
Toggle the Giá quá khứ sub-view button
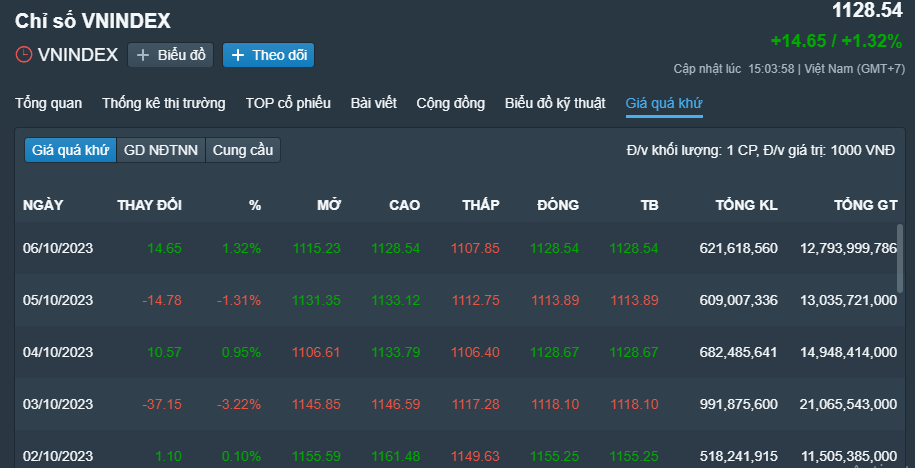click(x=71, y=150)
